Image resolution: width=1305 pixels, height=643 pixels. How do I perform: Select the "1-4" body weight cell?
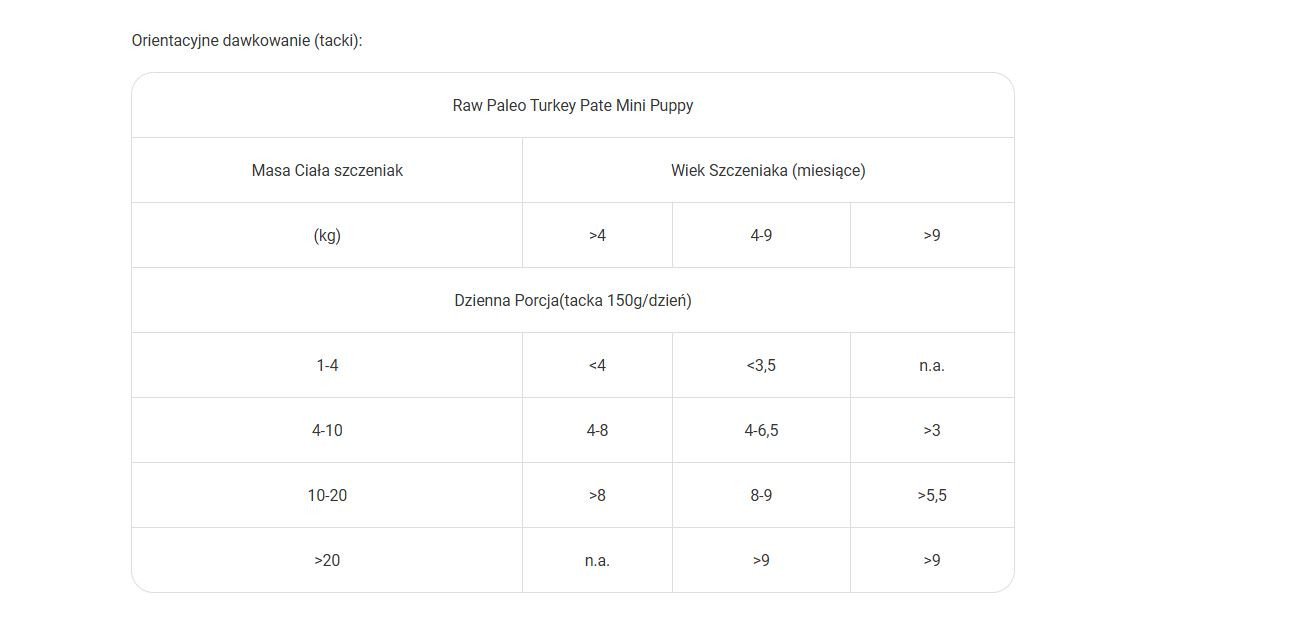pyautogui.click(x=327, y=365)
